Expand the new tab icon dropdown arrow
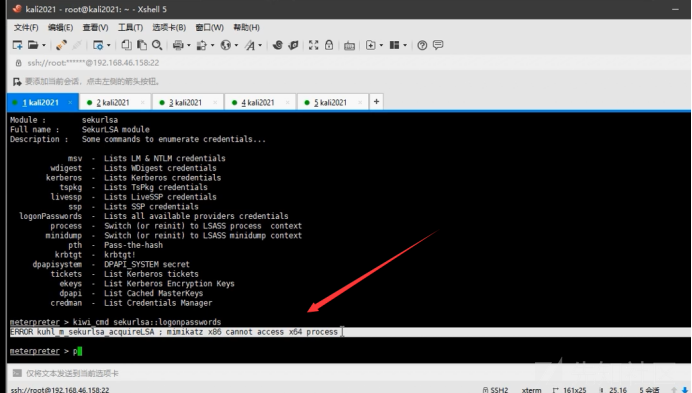Viewport: 692px width, 393px height. [x=381, y=45]
